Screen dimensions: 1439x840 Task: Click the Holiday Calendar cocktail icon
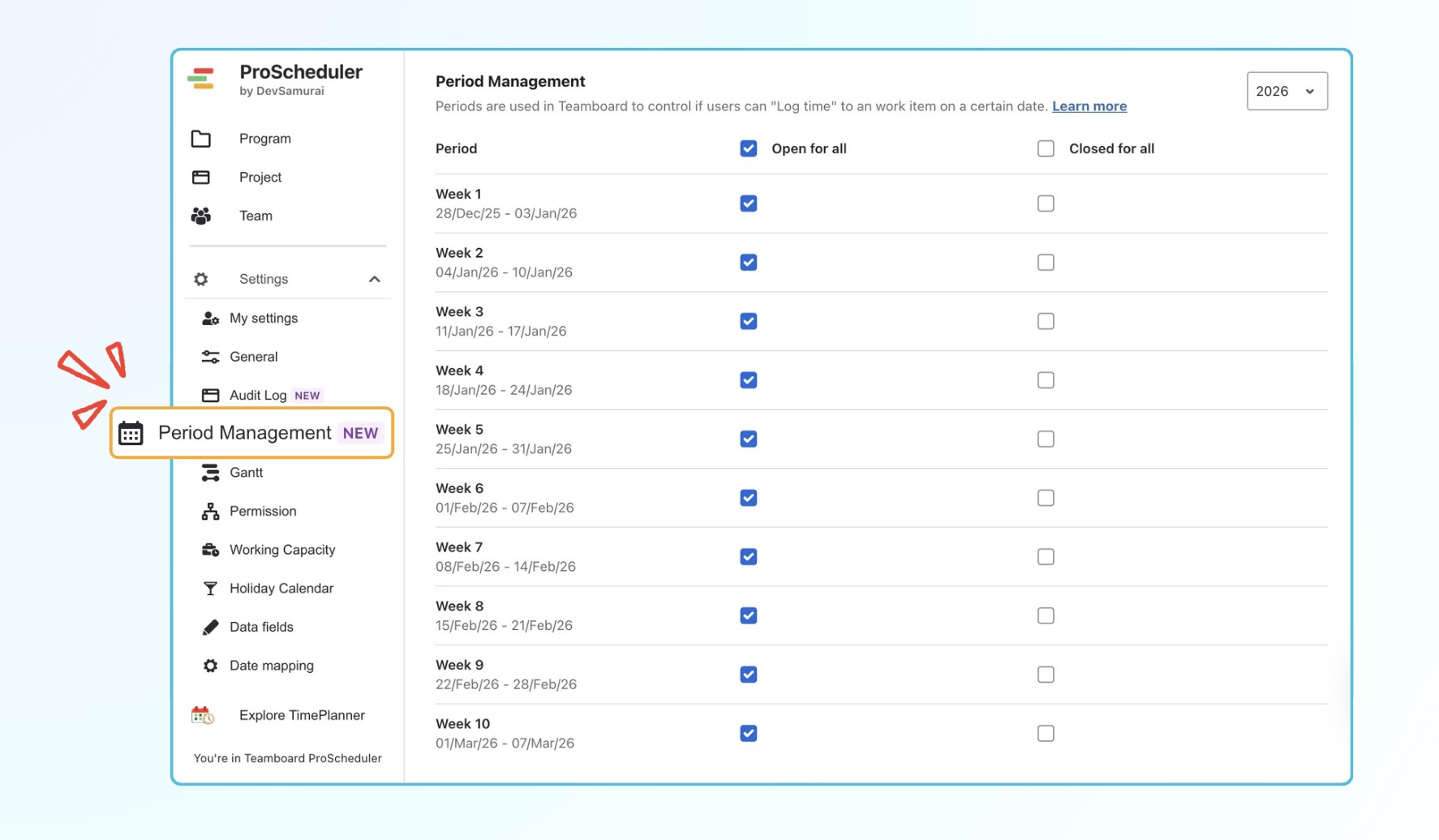(x=210, y=589)
